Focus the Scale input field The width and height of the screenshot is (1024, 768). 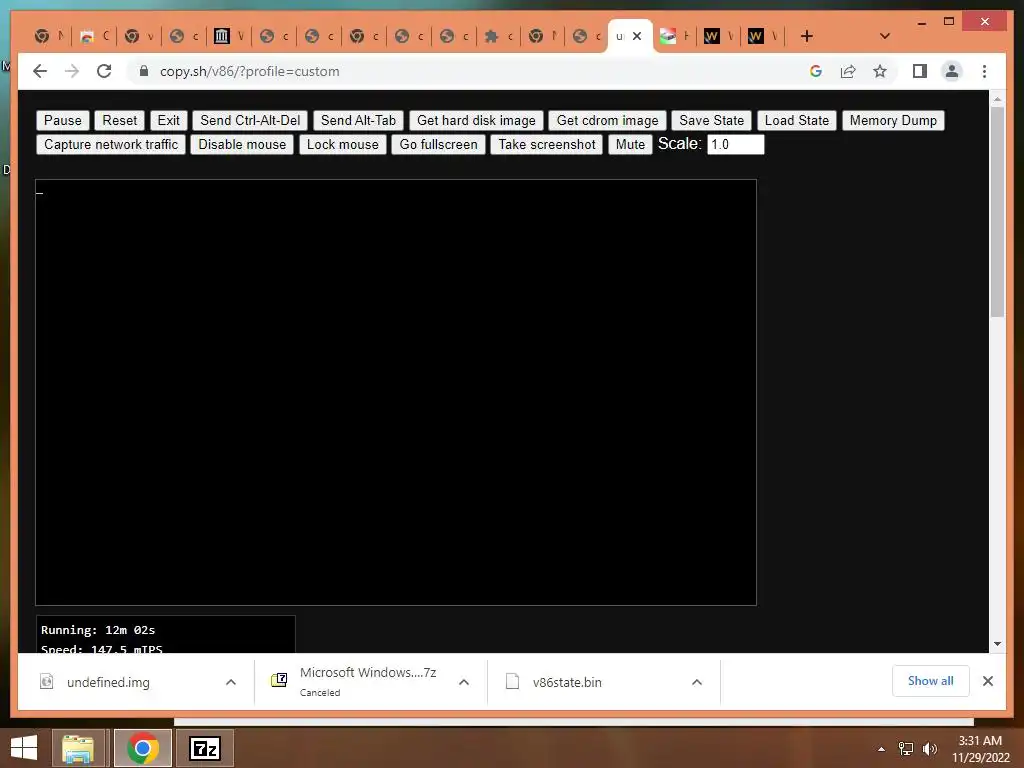[x=735, y=144]
